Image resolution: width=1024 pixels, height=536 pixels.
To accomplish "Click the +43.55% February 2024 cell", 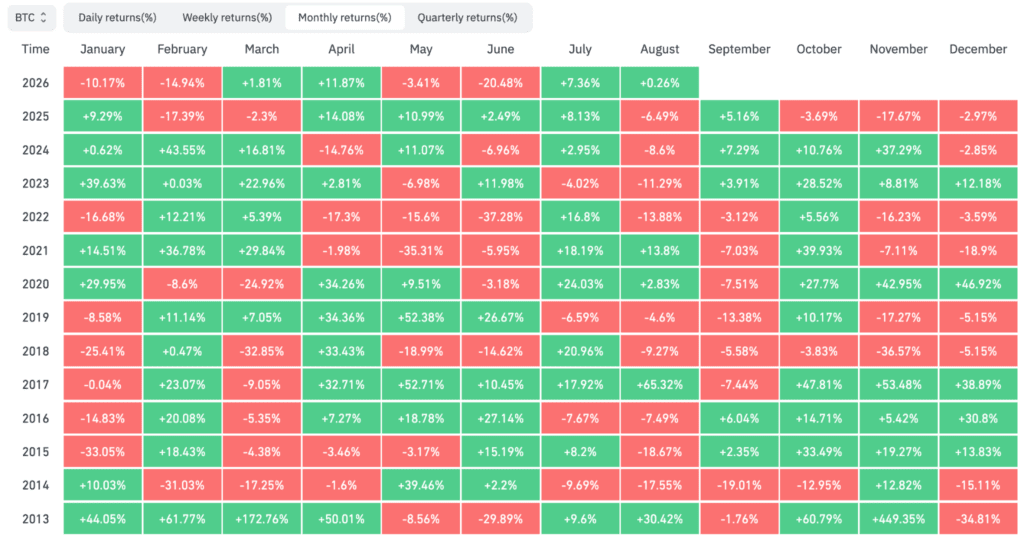I will click(x=182, y=150).
